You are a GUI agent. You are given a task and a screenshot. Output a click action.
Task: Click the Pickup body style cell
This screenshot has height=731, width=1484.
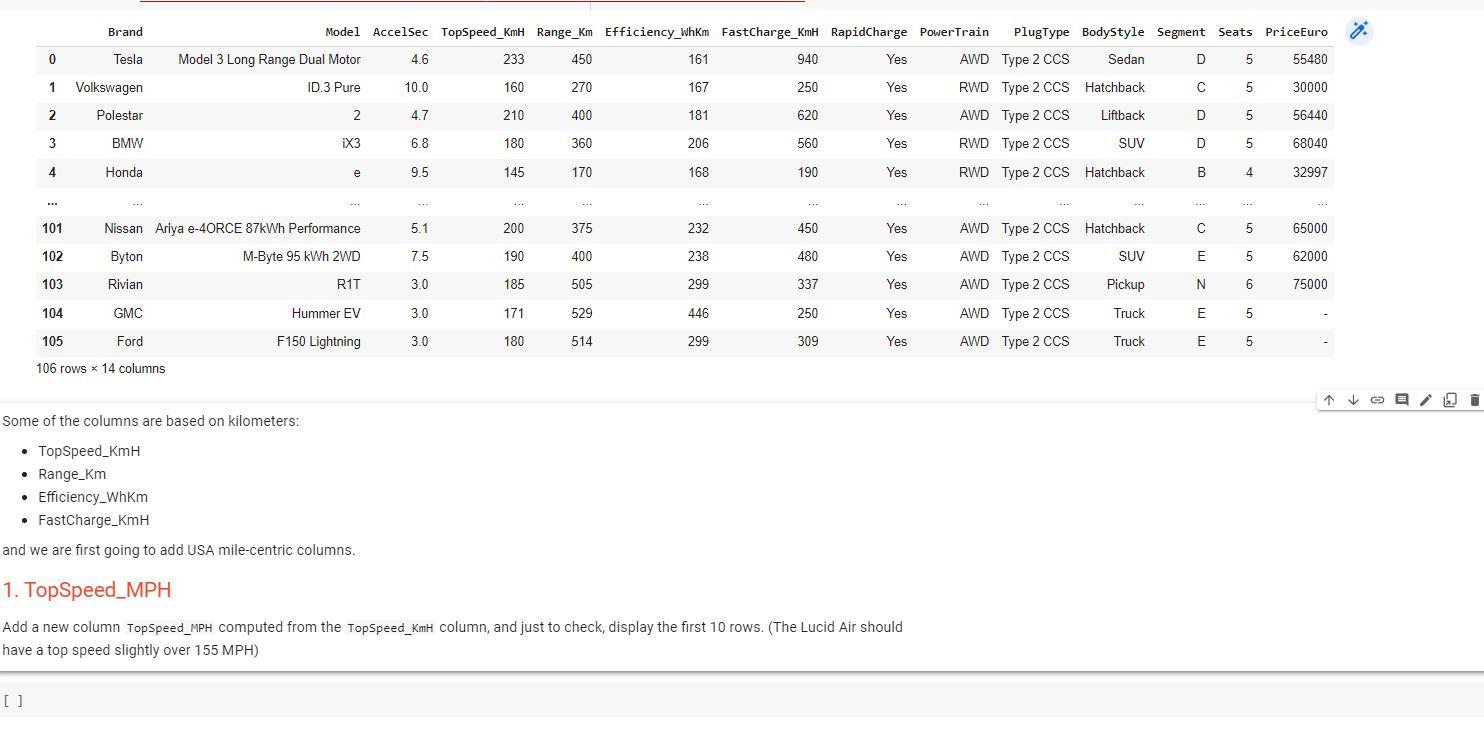(x=1126, y=285)
